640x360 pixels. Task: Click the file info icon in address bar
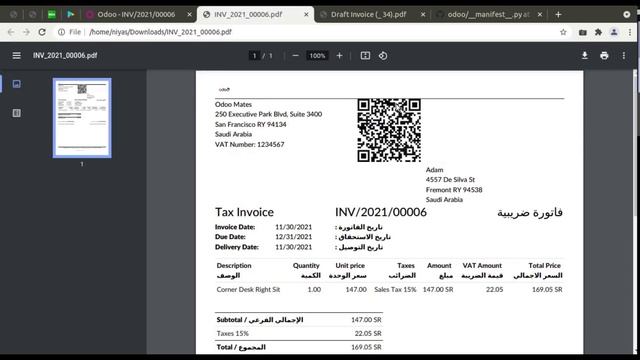[x=61, y=32]
